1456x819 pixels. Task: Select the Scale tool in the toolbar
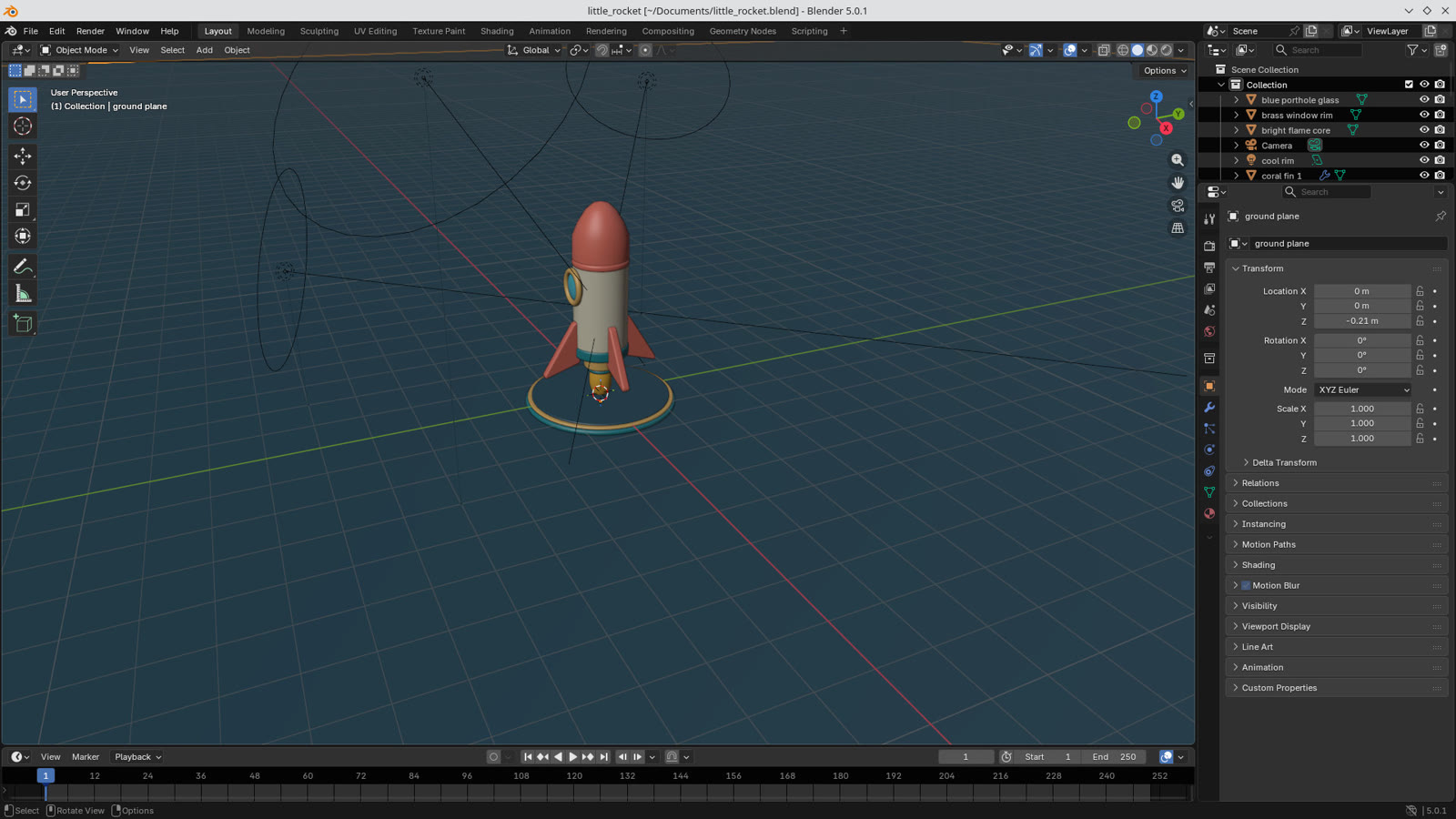(23, 210)
